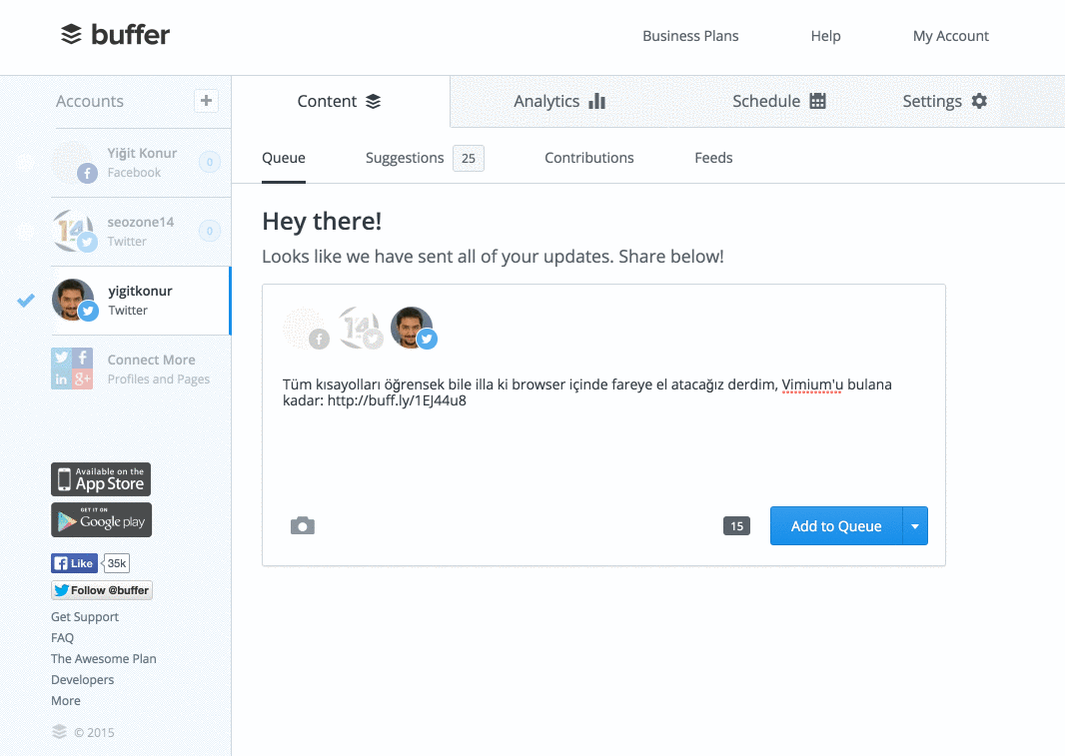1065x756 pixels.
Task: Click the Facebook like count 35k
Action: pyautogui.click(x=116, y=563)
